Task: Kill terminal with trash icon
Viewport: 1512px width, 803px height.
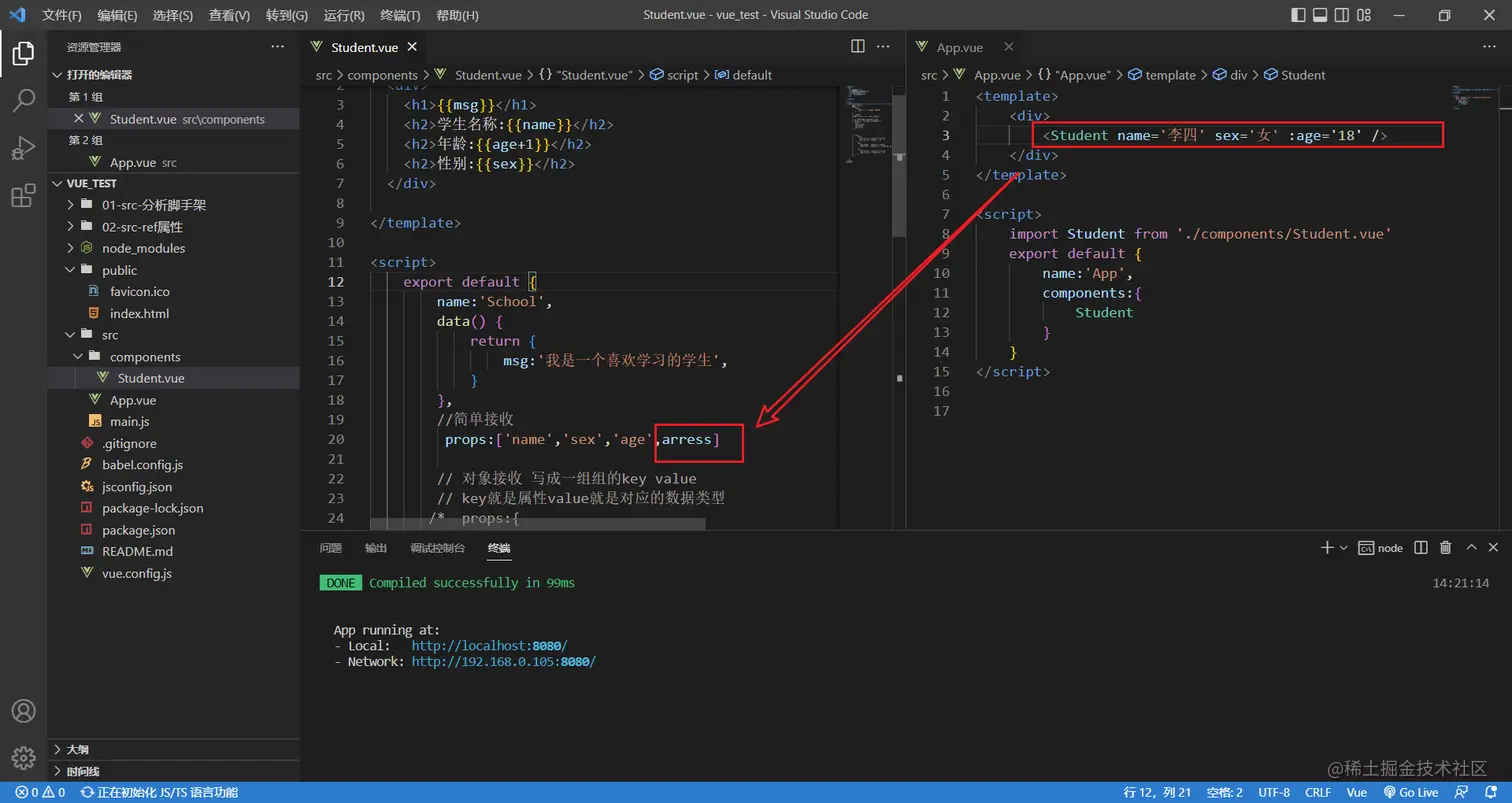Action: pyautogui.click(x=1445, y=547)
